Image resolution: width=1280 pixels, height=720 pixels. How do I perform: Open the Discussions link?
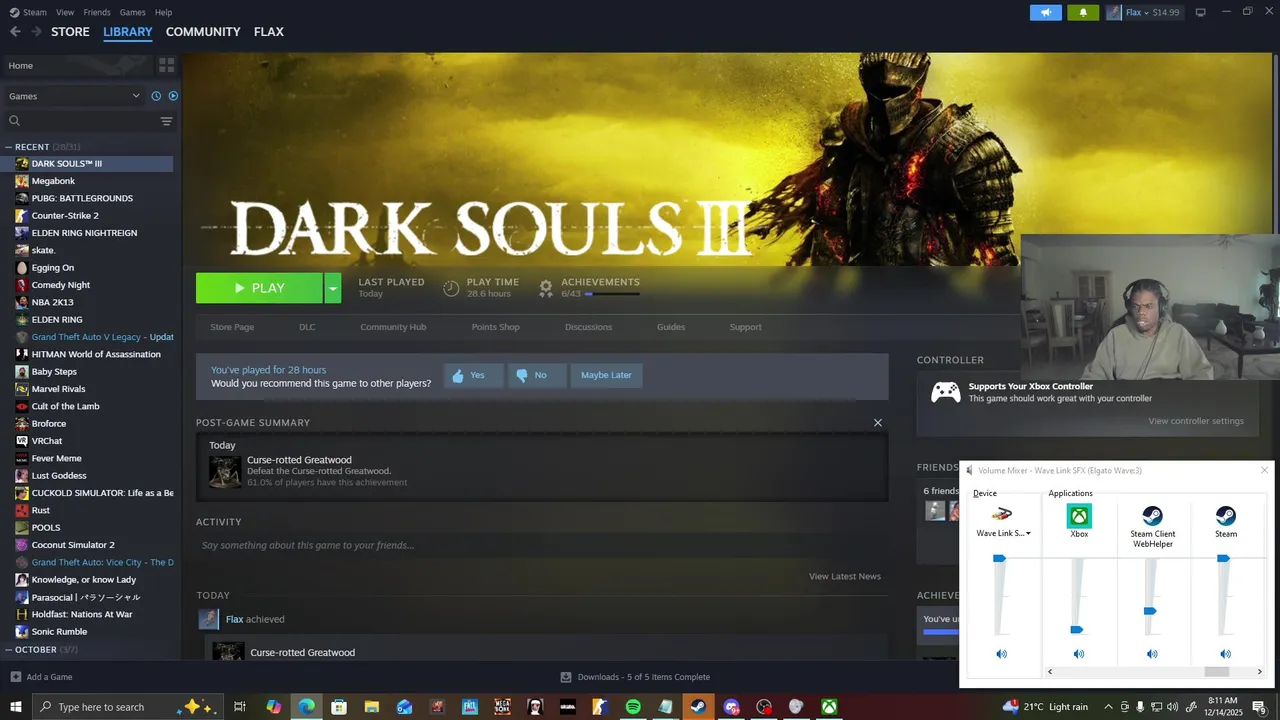(x=588, y=327)
